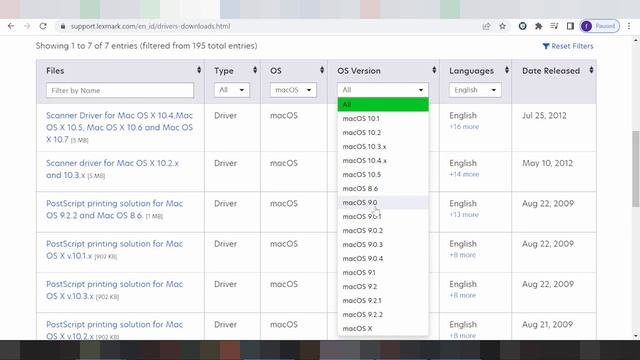Choose macOS 10.2 option
Viewport: 640px width, 360px height.
pyautogui.click(x=383, y=132)
